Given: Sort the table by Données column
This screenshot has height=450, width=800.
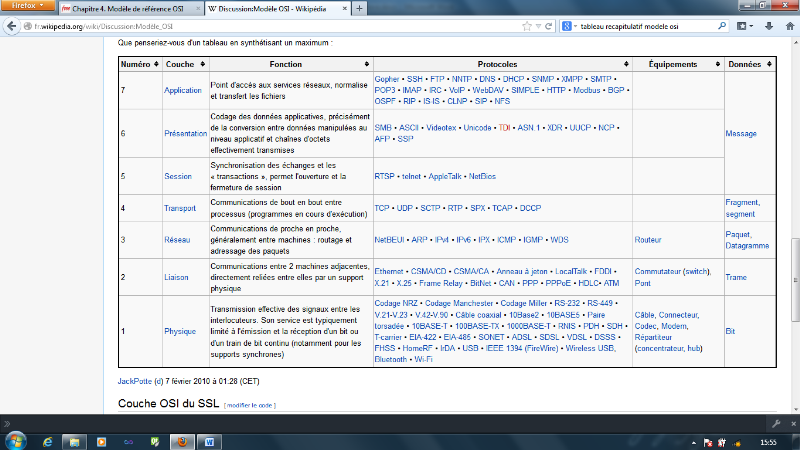Looking at the screenshot, I should point(769,64).
